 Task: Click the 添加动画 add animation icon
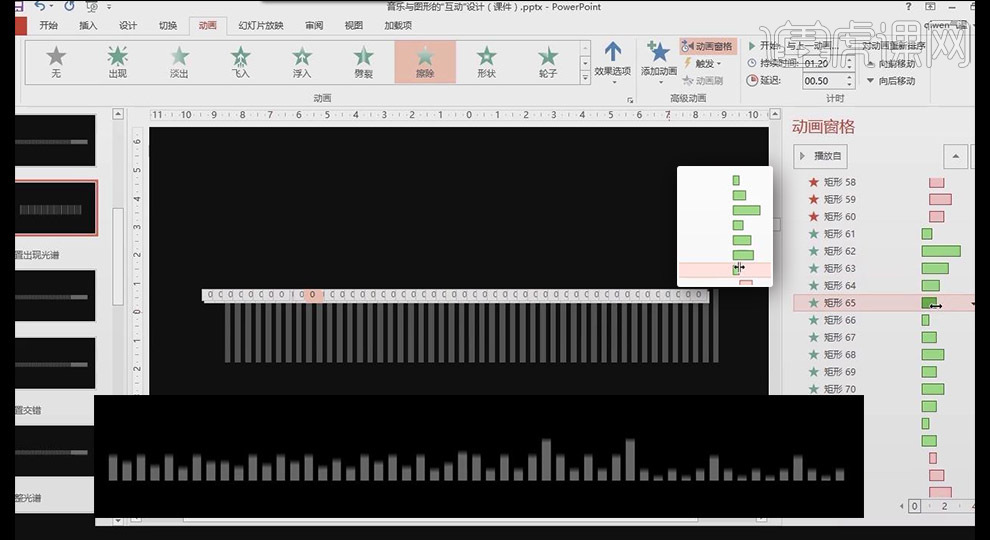pos(659,60)
